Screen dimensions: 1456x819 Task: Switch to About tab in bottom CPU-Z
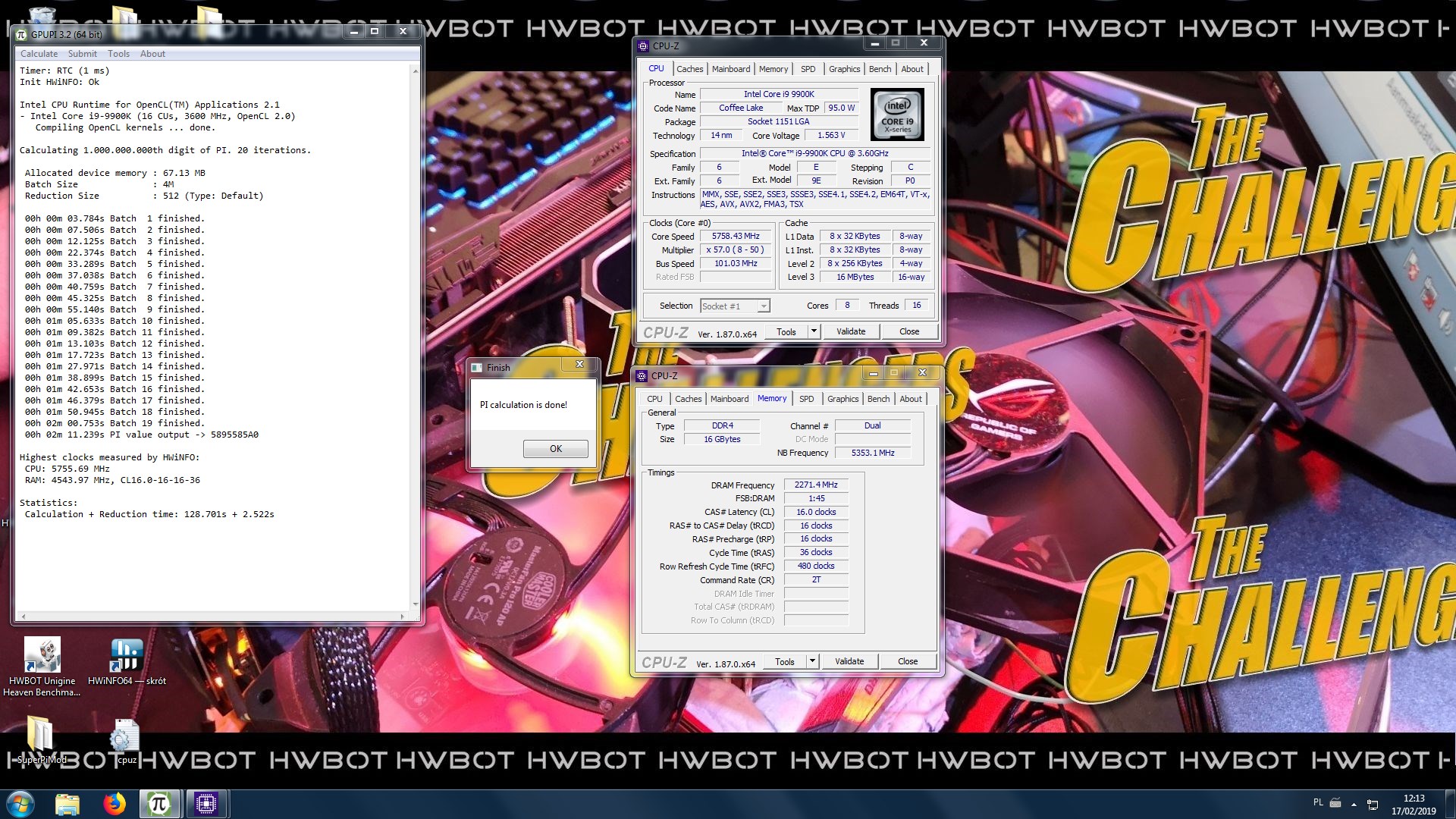tap(911, 399)
